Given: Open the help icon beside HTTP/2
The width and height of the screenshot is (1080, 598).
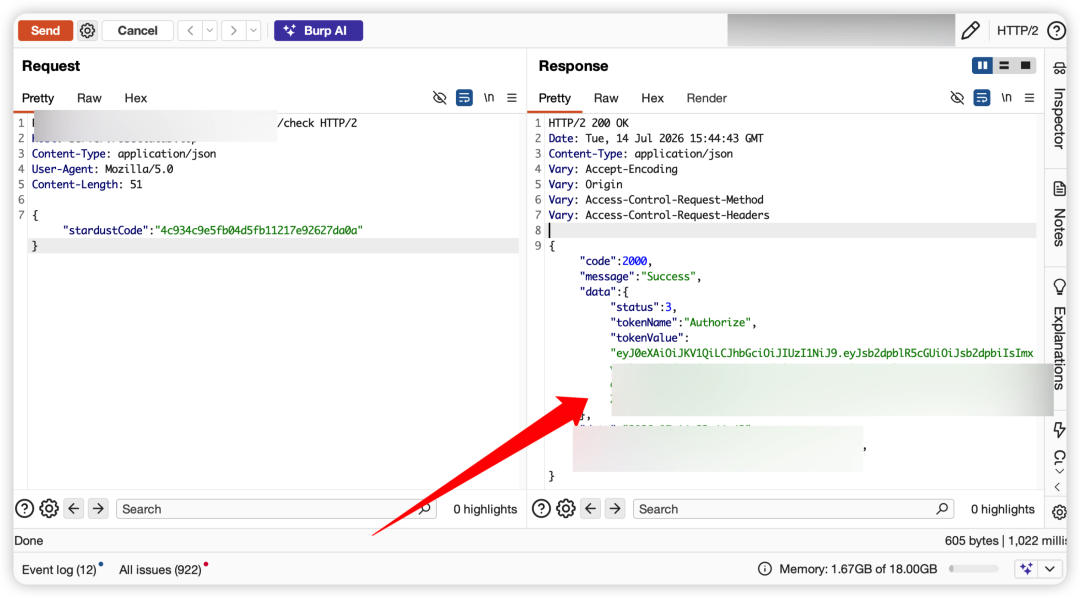Looking at the screenshot, I should (x=1056, y=30).
